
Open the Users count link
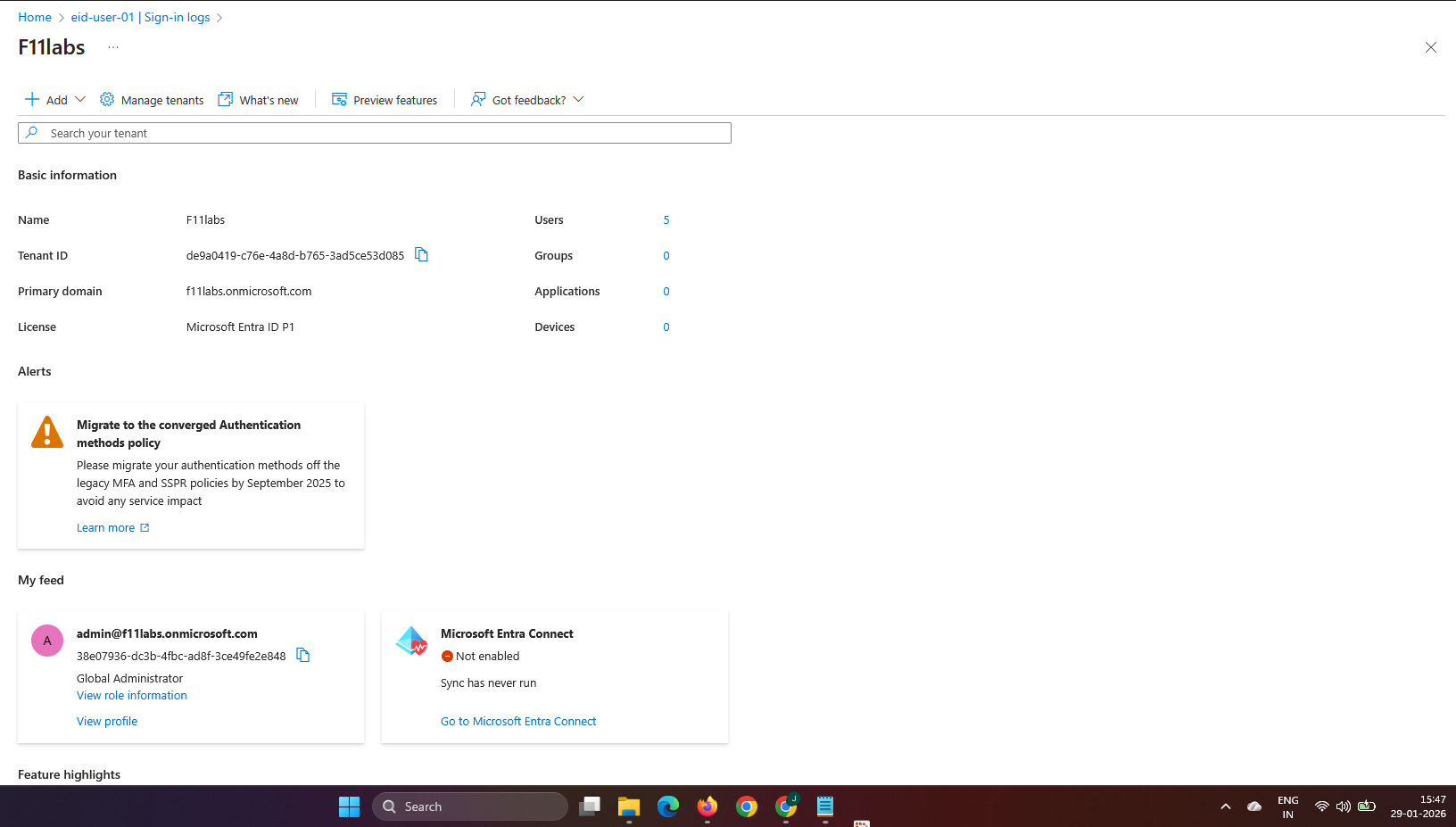[666, 220]
